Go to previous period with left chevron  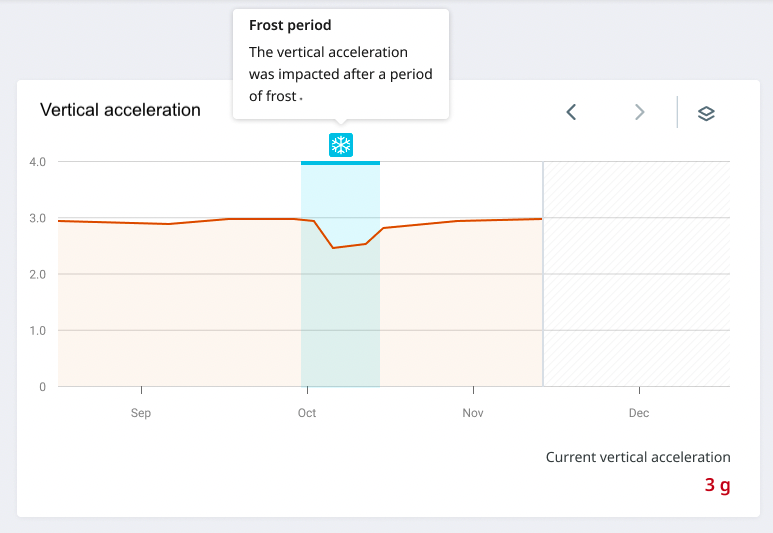point(571,112)
